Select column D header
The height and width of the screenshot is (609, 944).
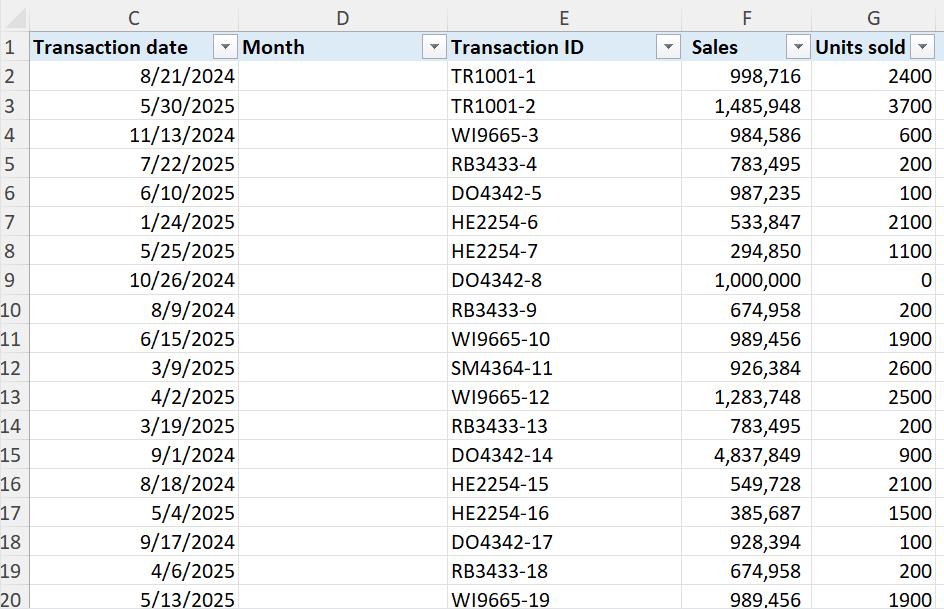point(343,18)
